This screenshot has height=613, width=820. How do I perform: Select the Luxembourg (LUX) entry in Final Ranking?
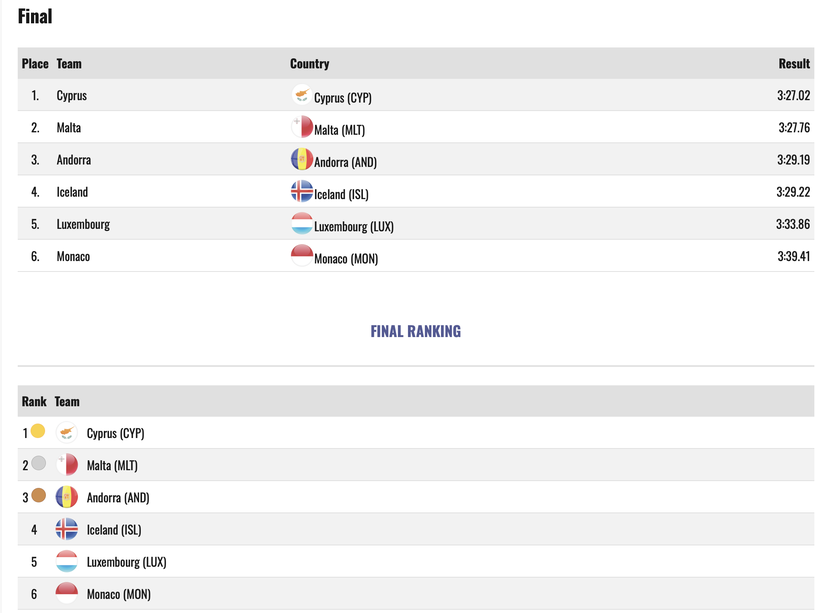(127, 562)
